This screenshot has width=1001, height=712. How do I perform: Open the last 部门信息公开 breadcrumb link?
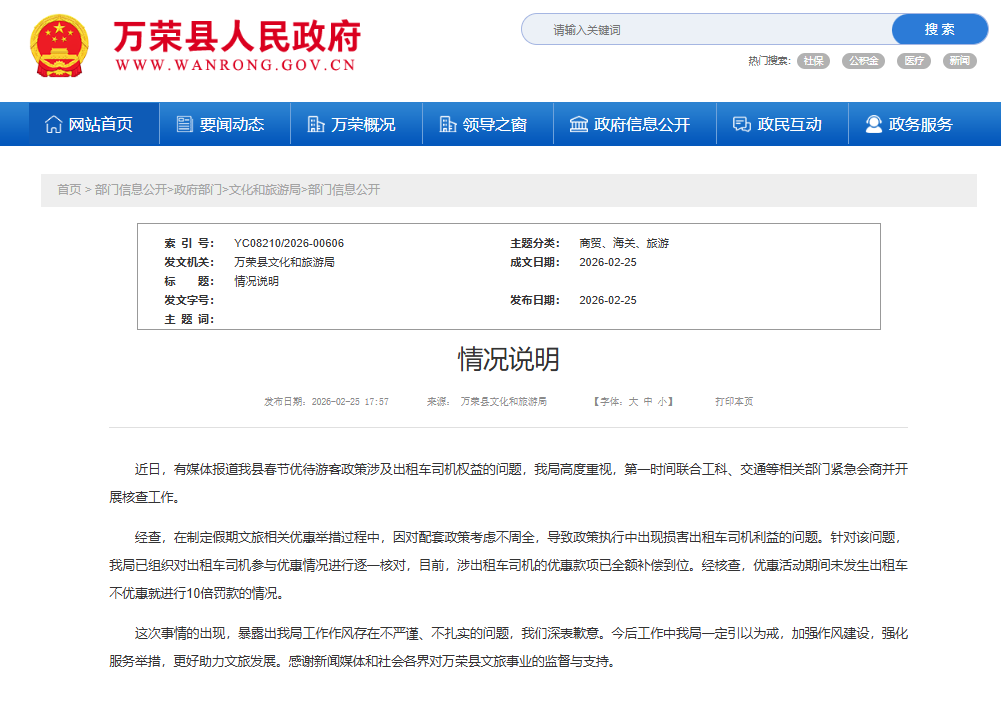[343, 190]
